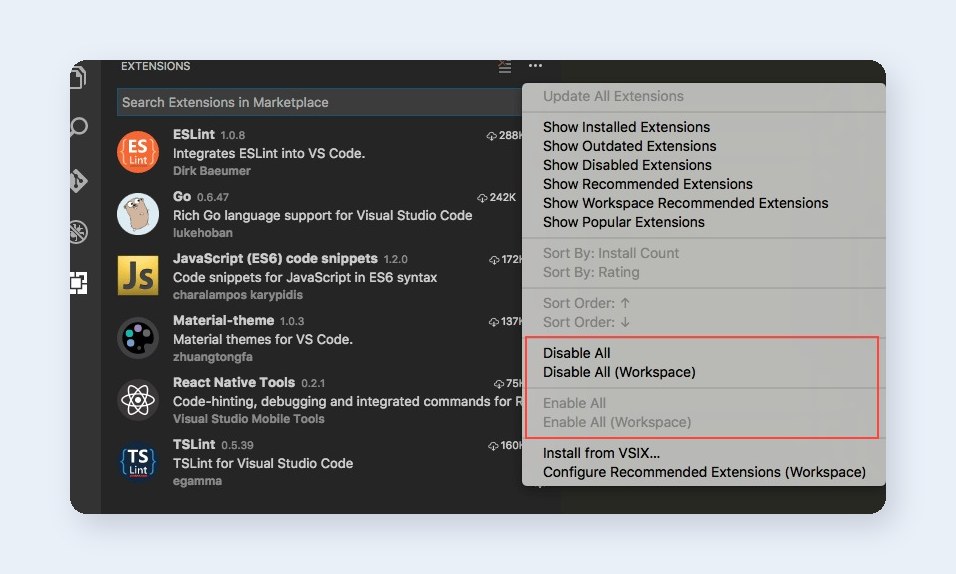Open the Debug icon in activity bar

[79, 232]
